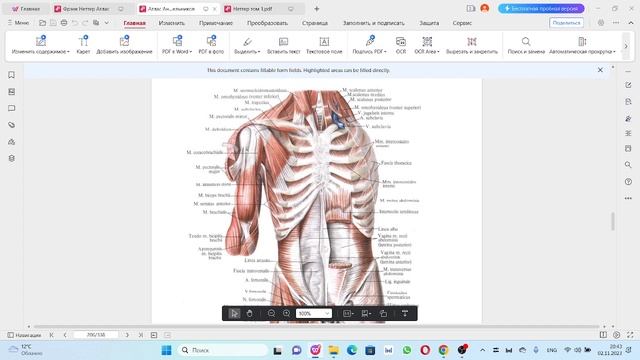This screenshot has height=360, width=640.
Task: Click Добавить изображение in the ribbon
Action: [124, 45]
